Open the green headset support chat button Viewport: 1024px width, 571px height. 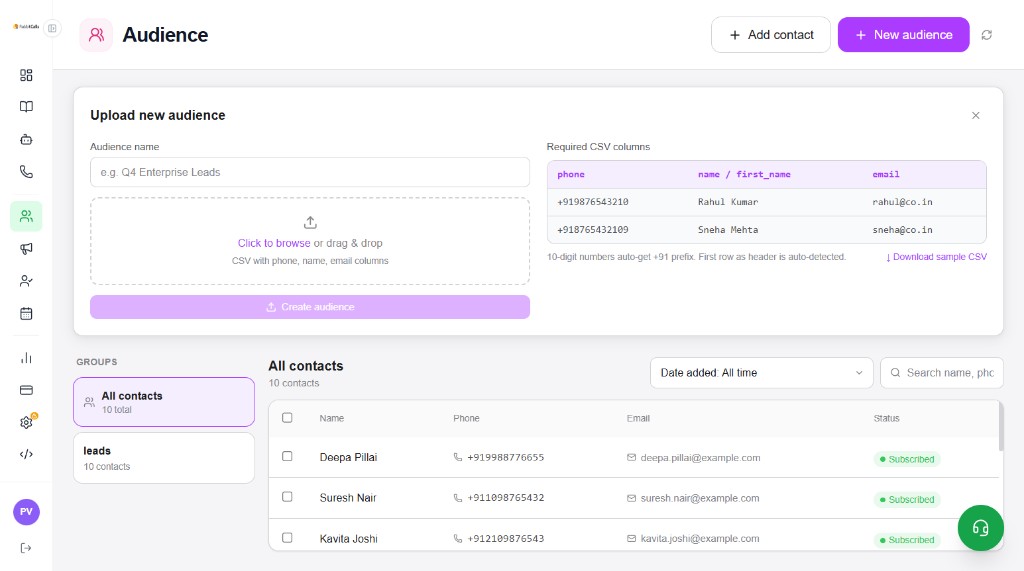coord(980,528)
